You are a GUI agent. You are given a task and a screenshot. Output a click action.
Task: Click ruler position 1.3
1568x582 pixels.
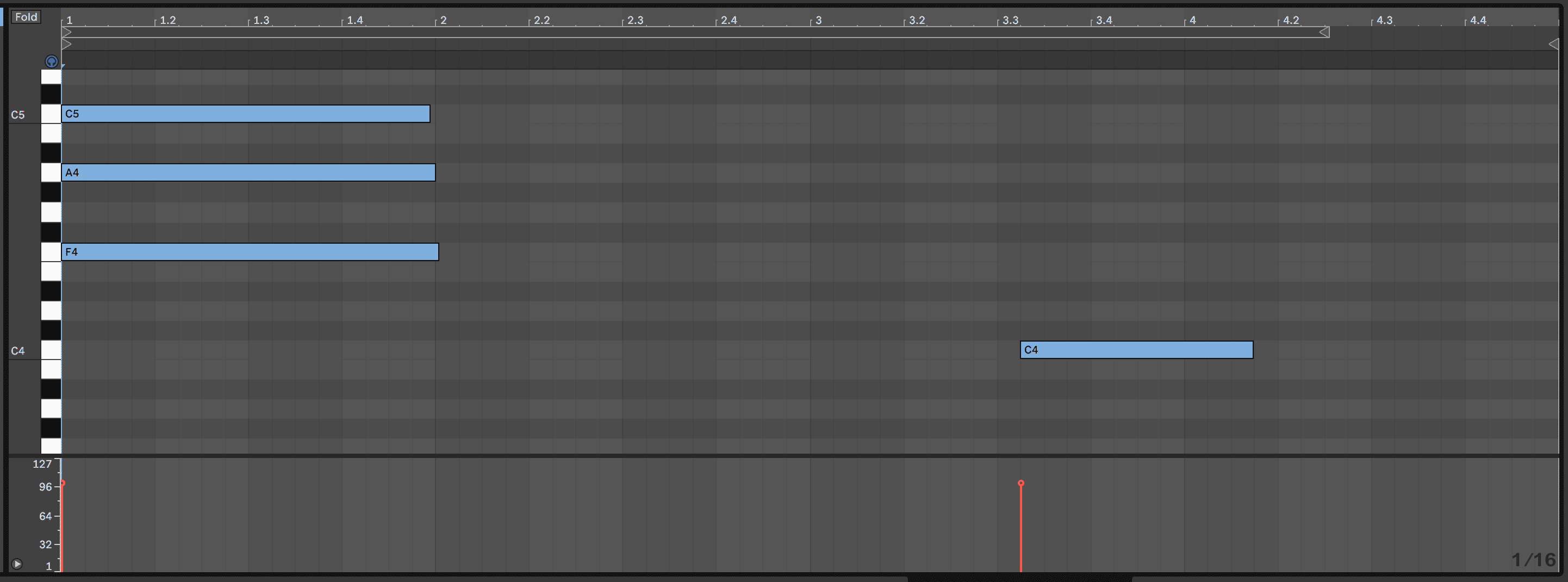[261, 20]
